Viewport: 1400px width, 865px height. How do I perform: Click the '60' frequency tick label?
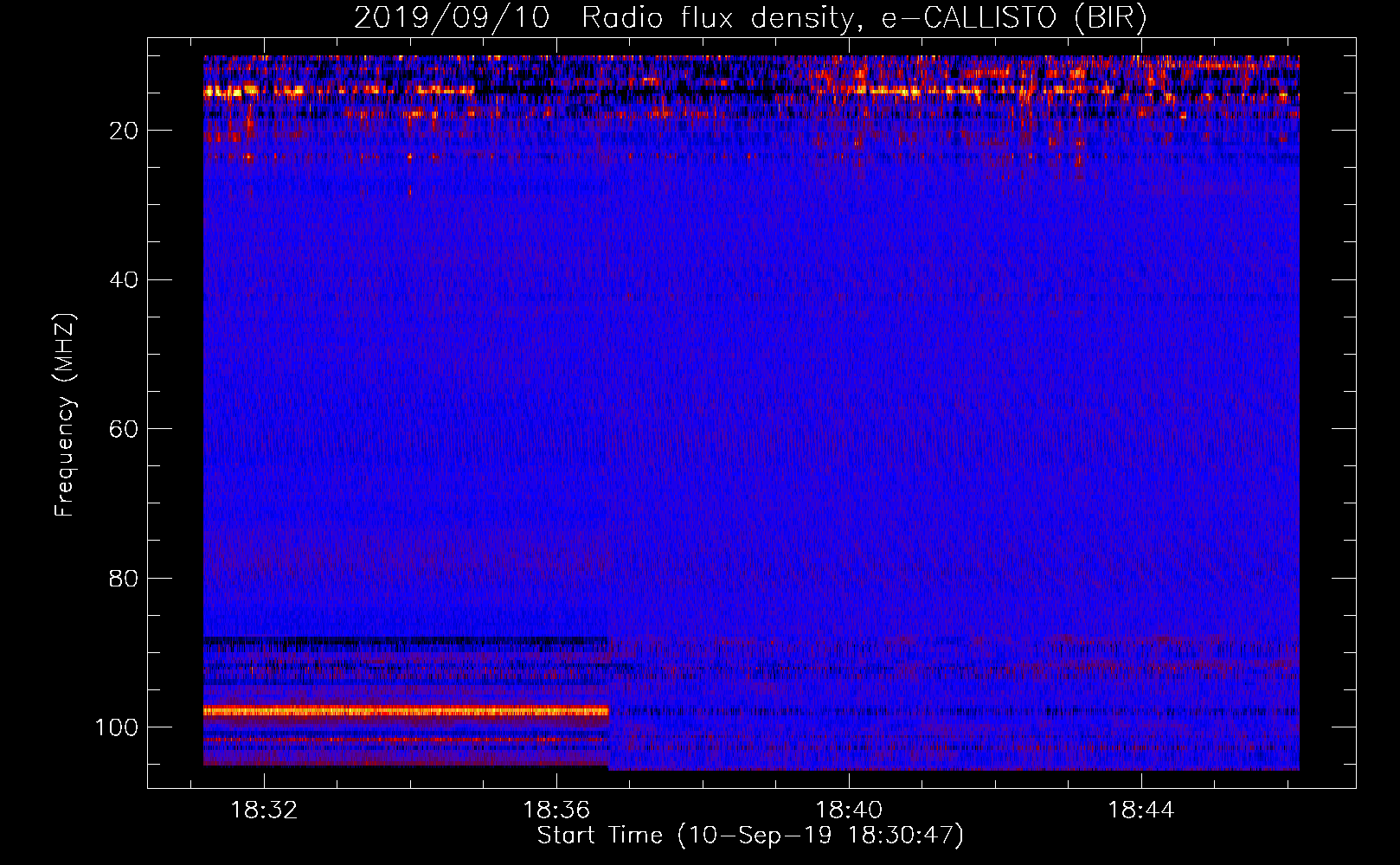point(124,429)
